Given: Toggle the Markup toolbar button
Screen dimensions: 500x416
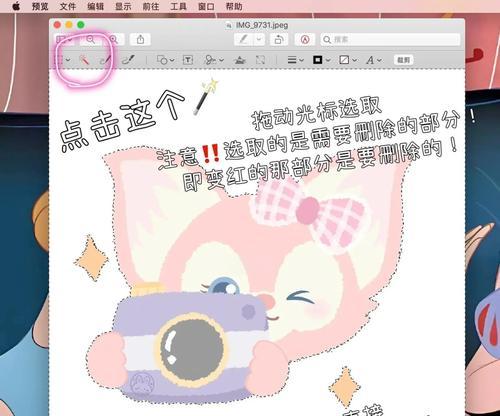Looking at the screenshot, I should click(x=305, y=40).
